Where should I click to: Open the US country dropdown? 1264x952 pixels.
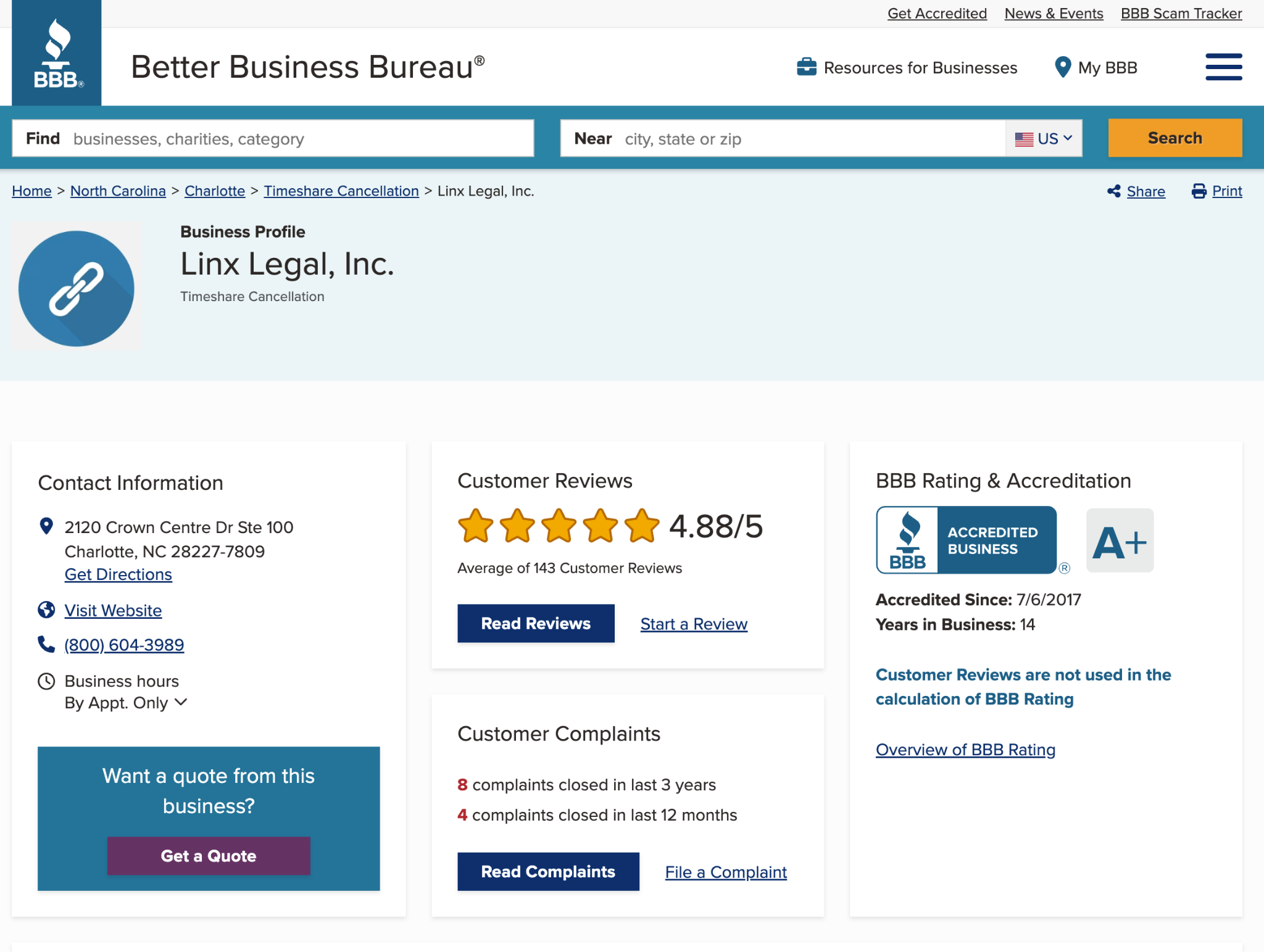[1044, 138]
